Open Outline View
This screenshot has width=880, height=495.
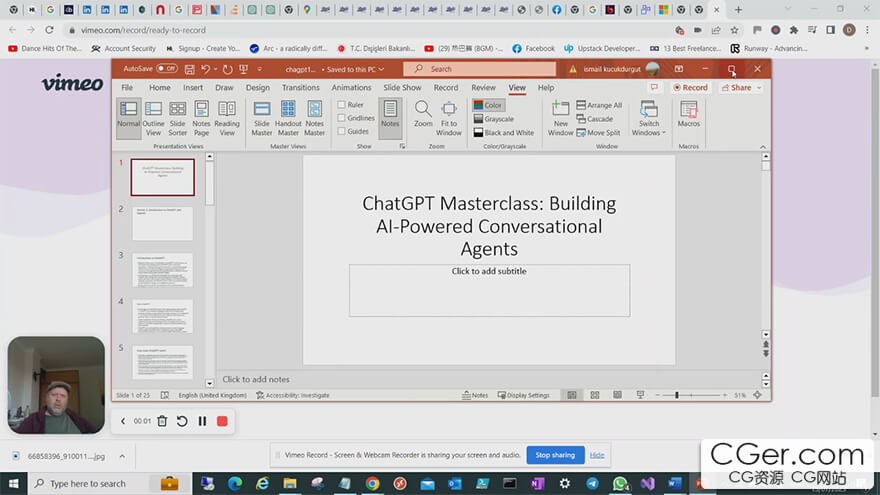[153, 118]
